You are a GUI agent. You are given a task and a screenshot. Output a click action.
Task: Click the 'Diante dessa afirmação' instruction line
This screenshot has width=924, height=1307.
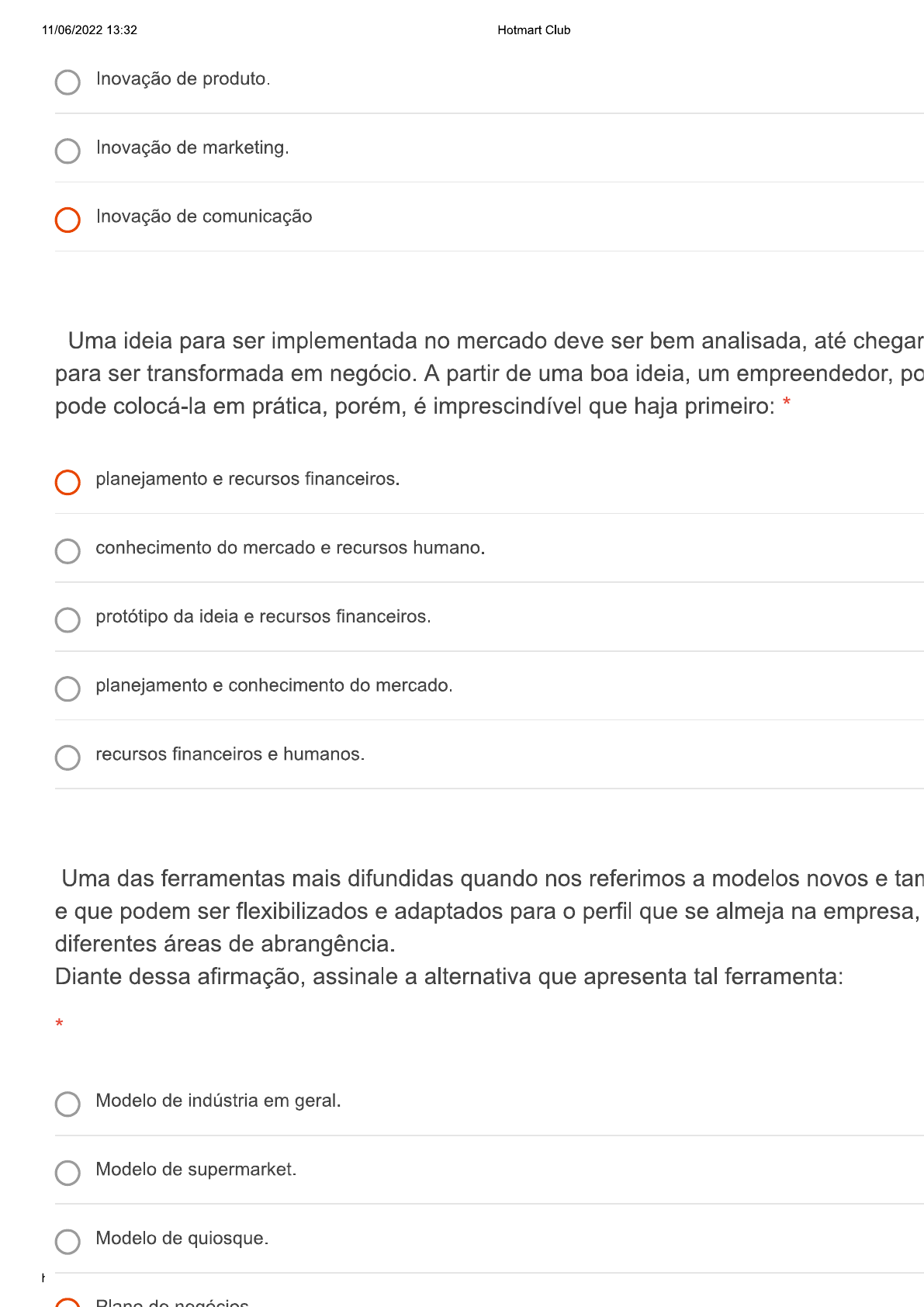point(448,976)
